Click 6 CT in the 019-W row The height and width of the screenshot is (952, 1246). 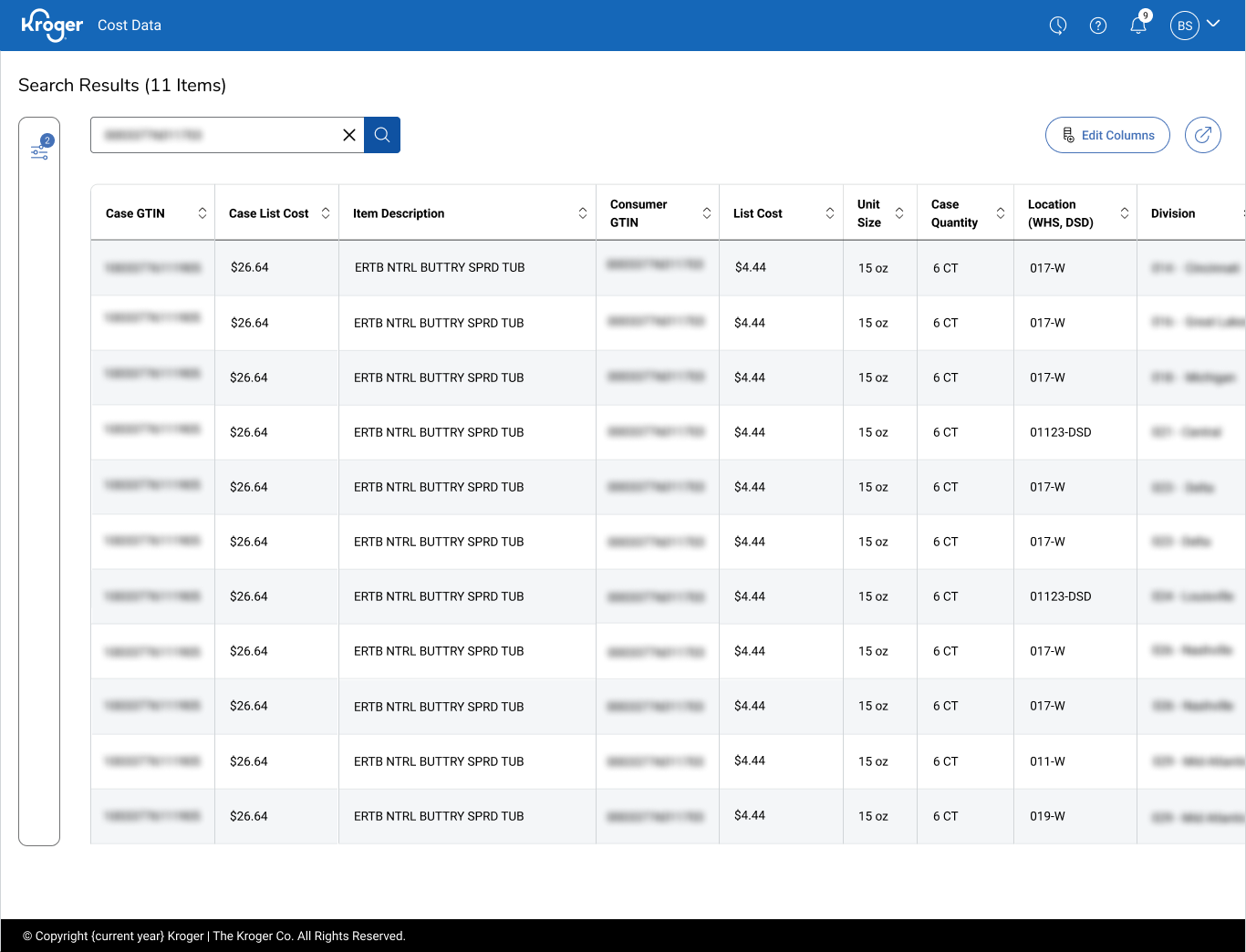(x=946, y=816)
